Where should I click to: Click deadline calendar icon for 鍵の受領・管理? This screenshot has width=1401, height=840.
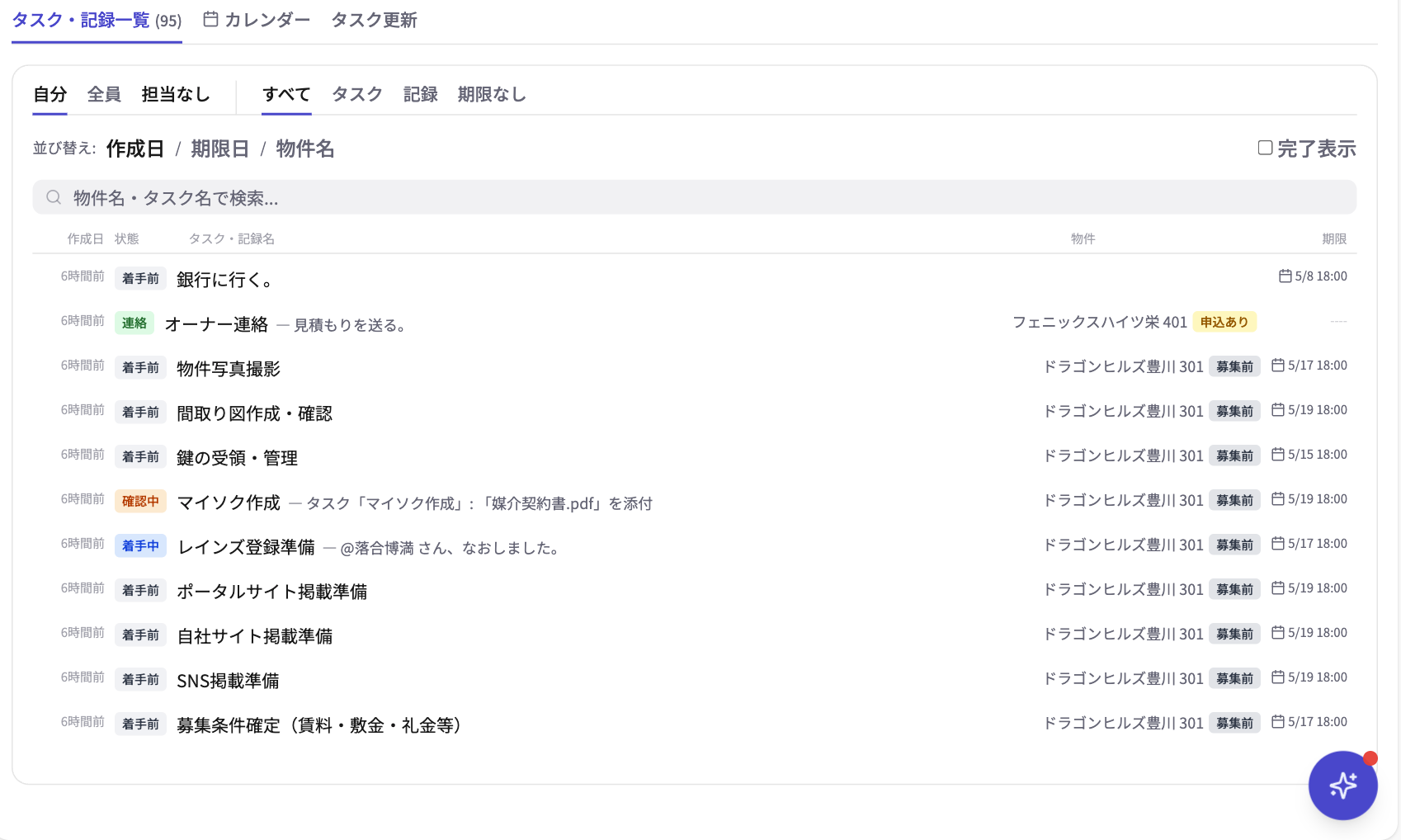click(1278, 454)
